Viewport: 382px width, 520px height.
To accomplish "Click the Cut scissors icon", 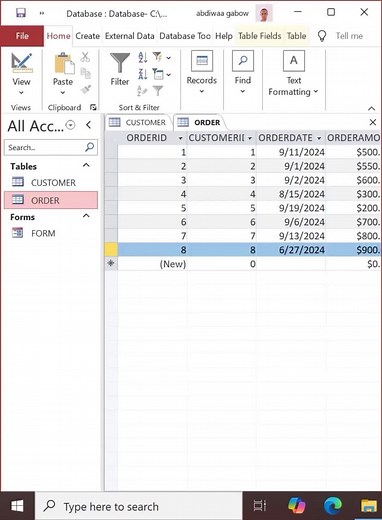I will 85,57.
